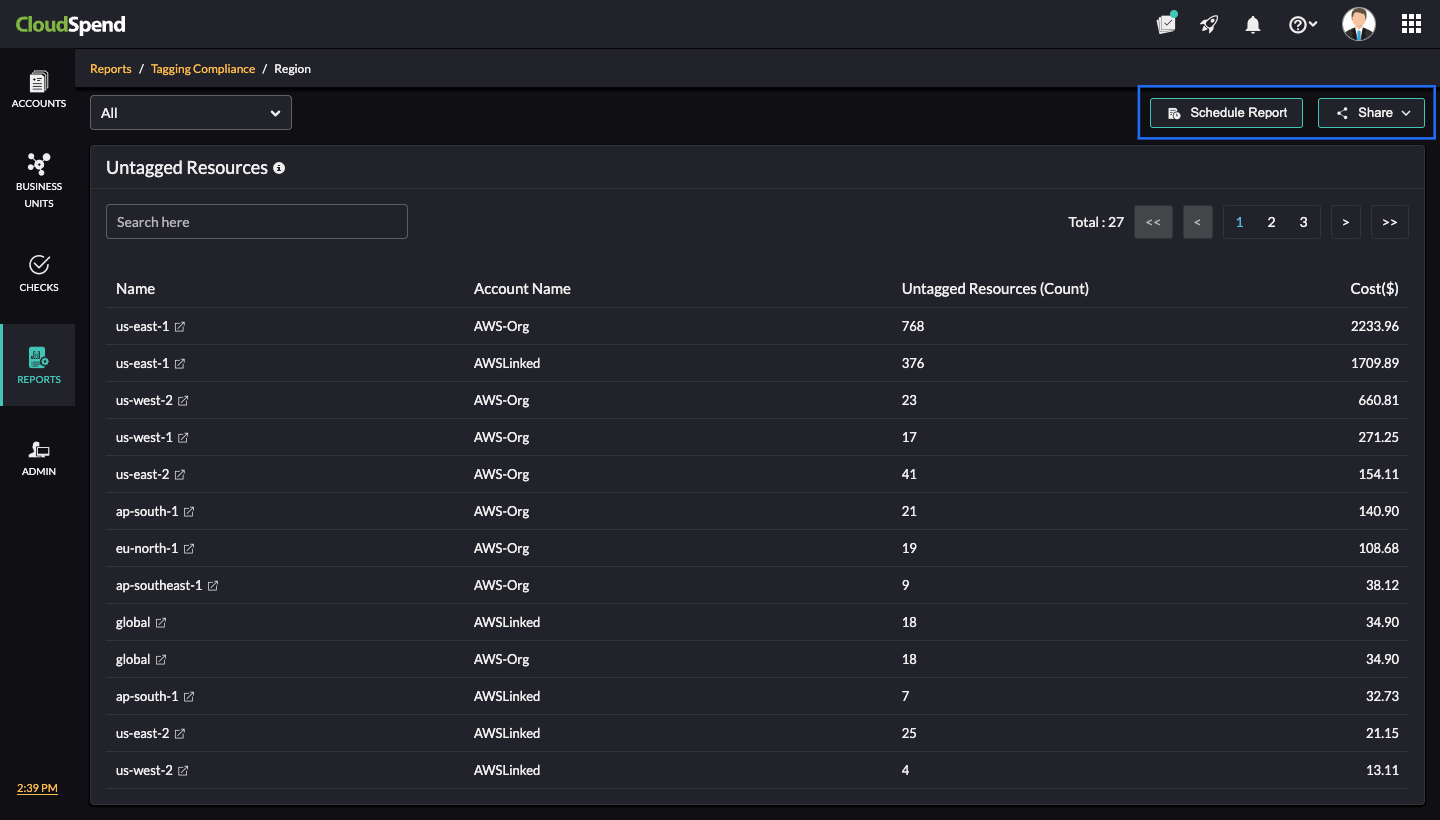The width and height of the screenshot is (1440, 820).
Task: Open the external link icon next to us-east-1
Action: tap(182, 326)
